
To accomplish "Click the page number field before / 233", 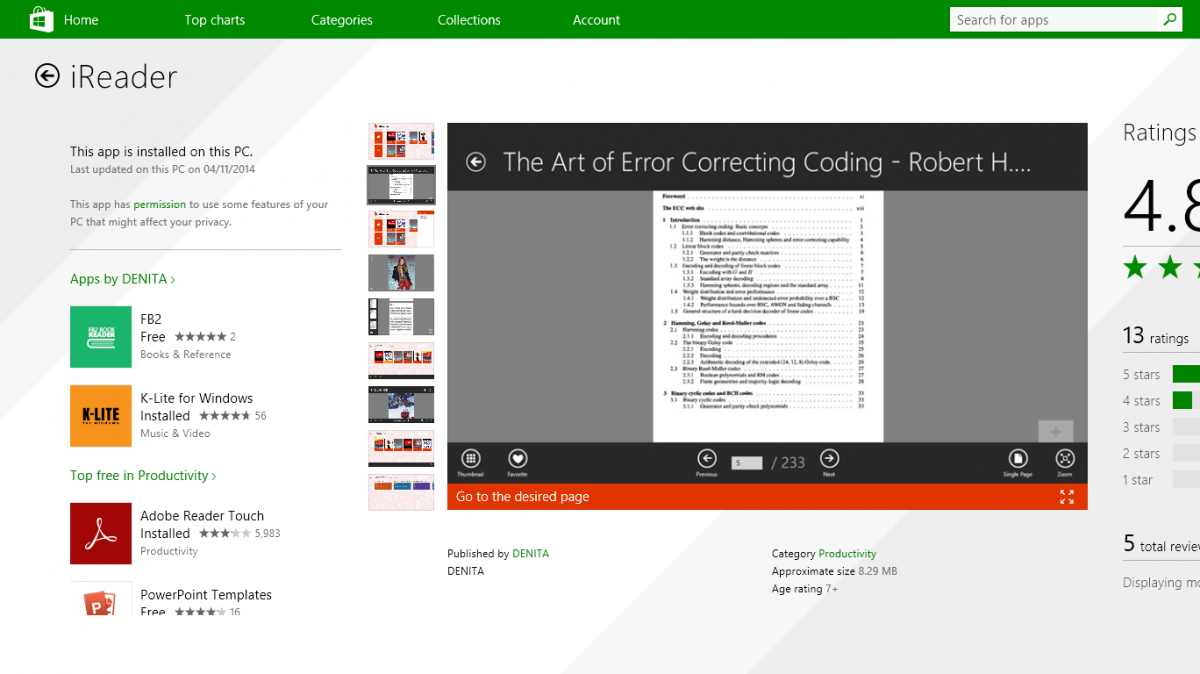I will pyautogui.click(x=747, y=463).
